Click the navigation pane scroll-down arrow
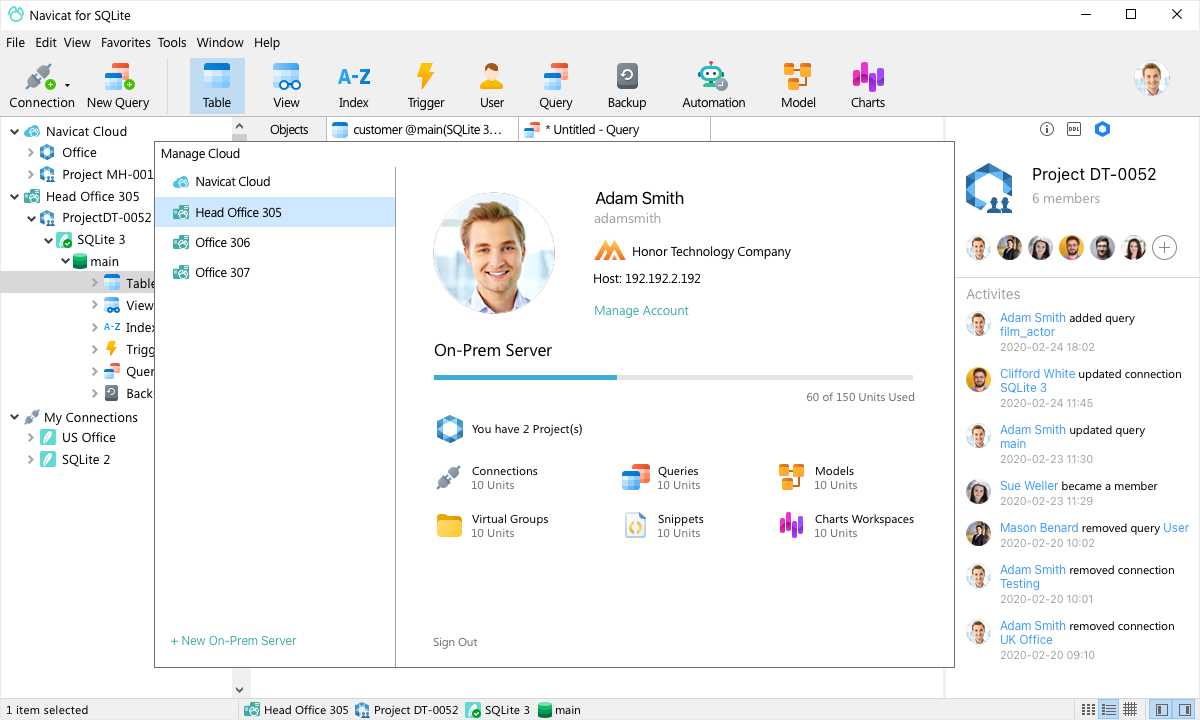The width and height of the screenshot is (1200, 720). [239, 689]
